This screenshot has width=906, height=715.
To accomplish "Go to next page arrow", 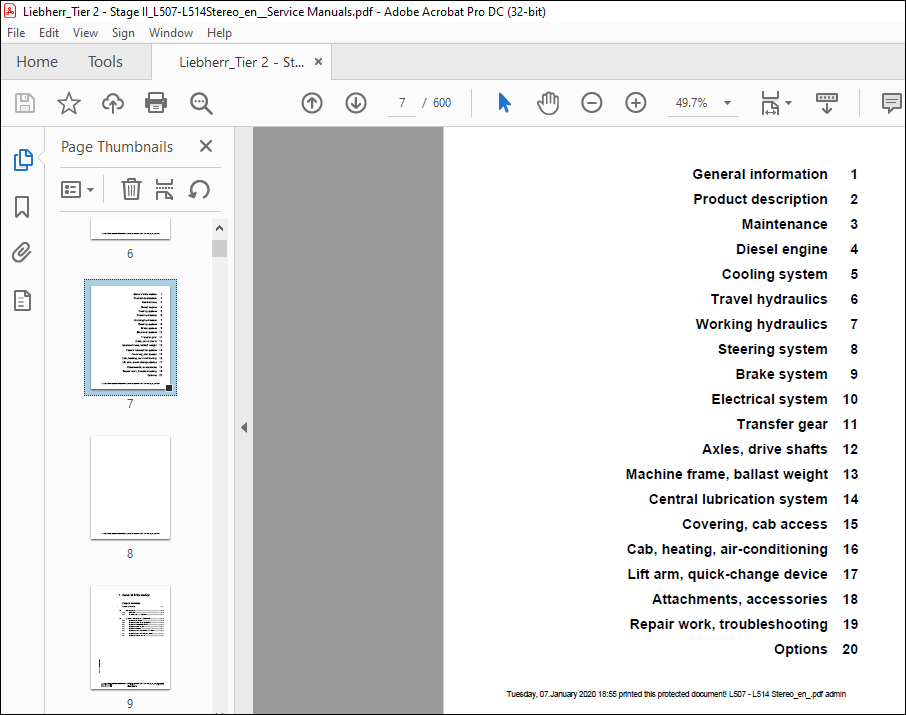I will pyautogui.click(x=356, y=103).
